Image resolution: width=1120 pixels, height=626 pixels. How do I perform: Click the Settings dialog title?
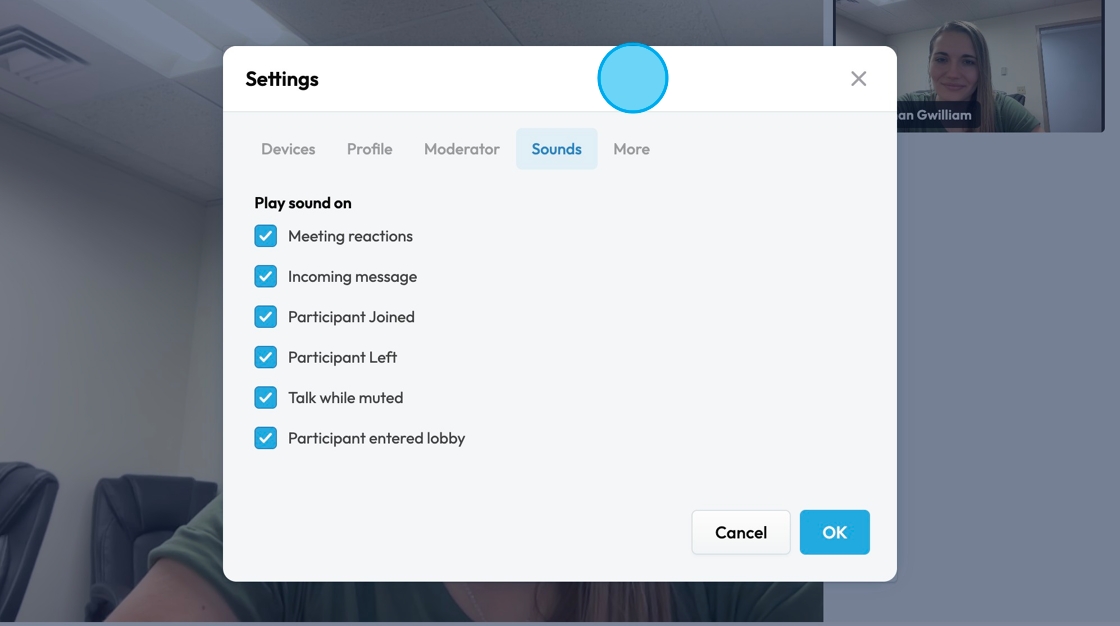(x=282, y=79)
